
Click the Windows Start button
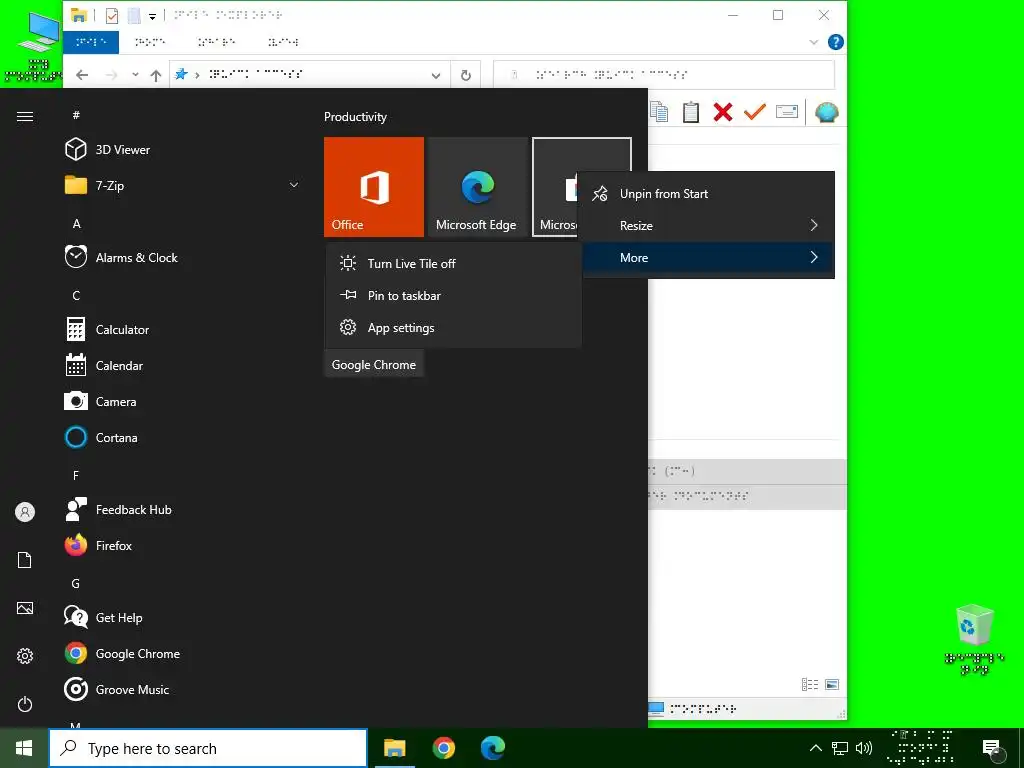(x=24, y=748)
